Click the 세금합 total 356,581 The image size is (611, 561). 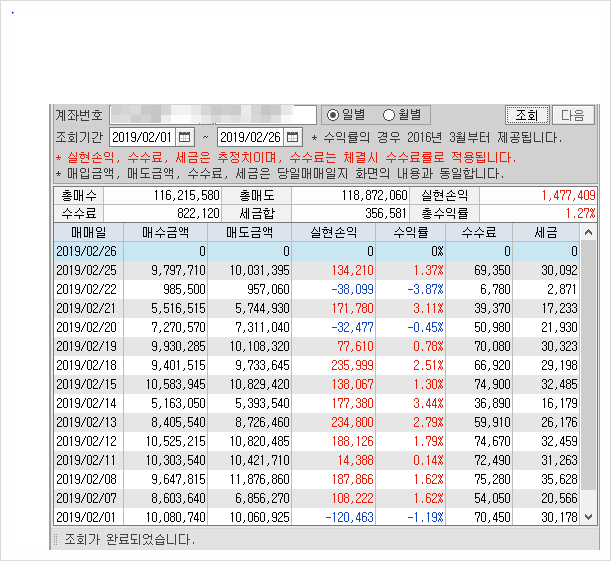click(x=350, y=213)
